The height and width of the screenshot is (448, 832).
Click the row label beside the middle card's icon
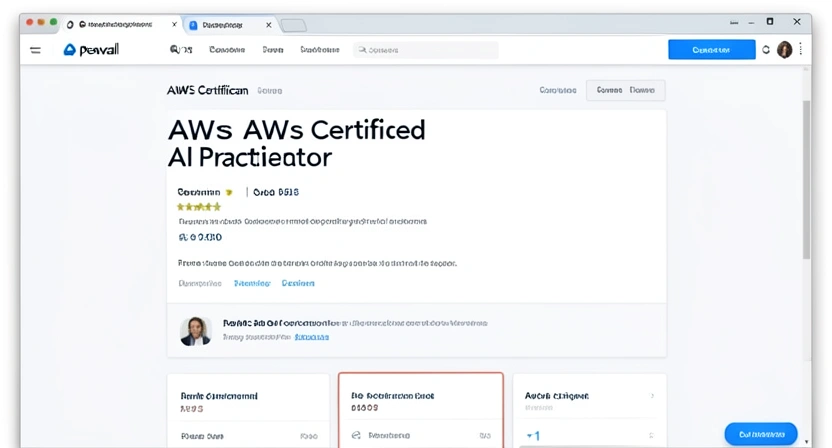coord(389,435)
